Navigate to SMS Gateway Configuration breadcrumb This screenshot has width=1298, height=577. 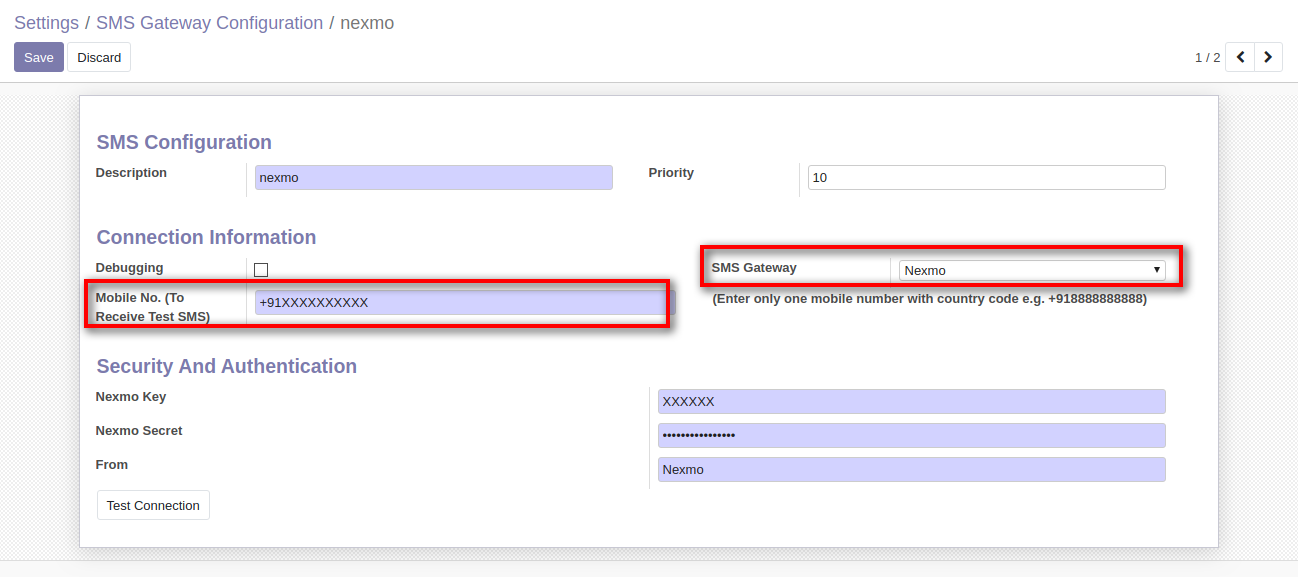[x=209, y=22]
